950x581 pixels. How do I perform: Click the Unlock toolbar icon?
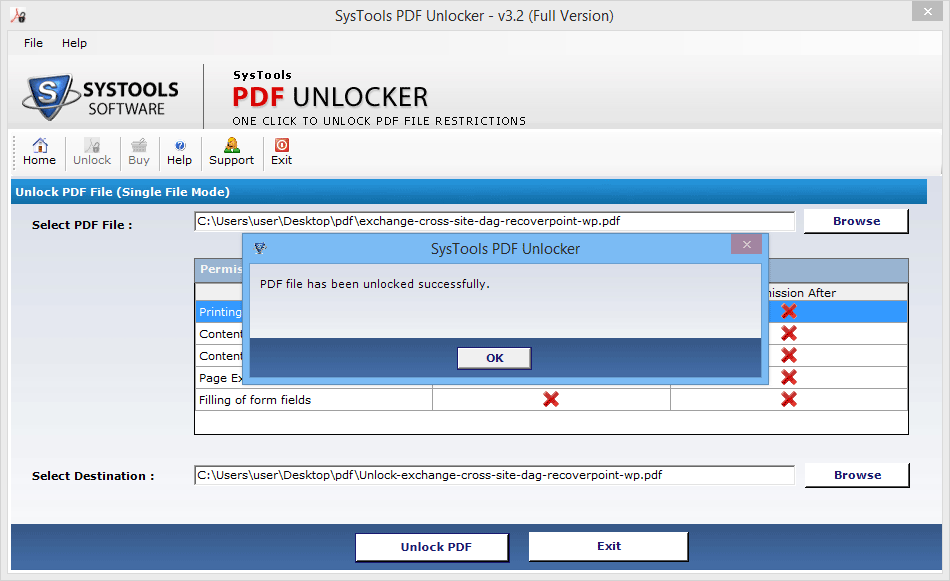92,145
